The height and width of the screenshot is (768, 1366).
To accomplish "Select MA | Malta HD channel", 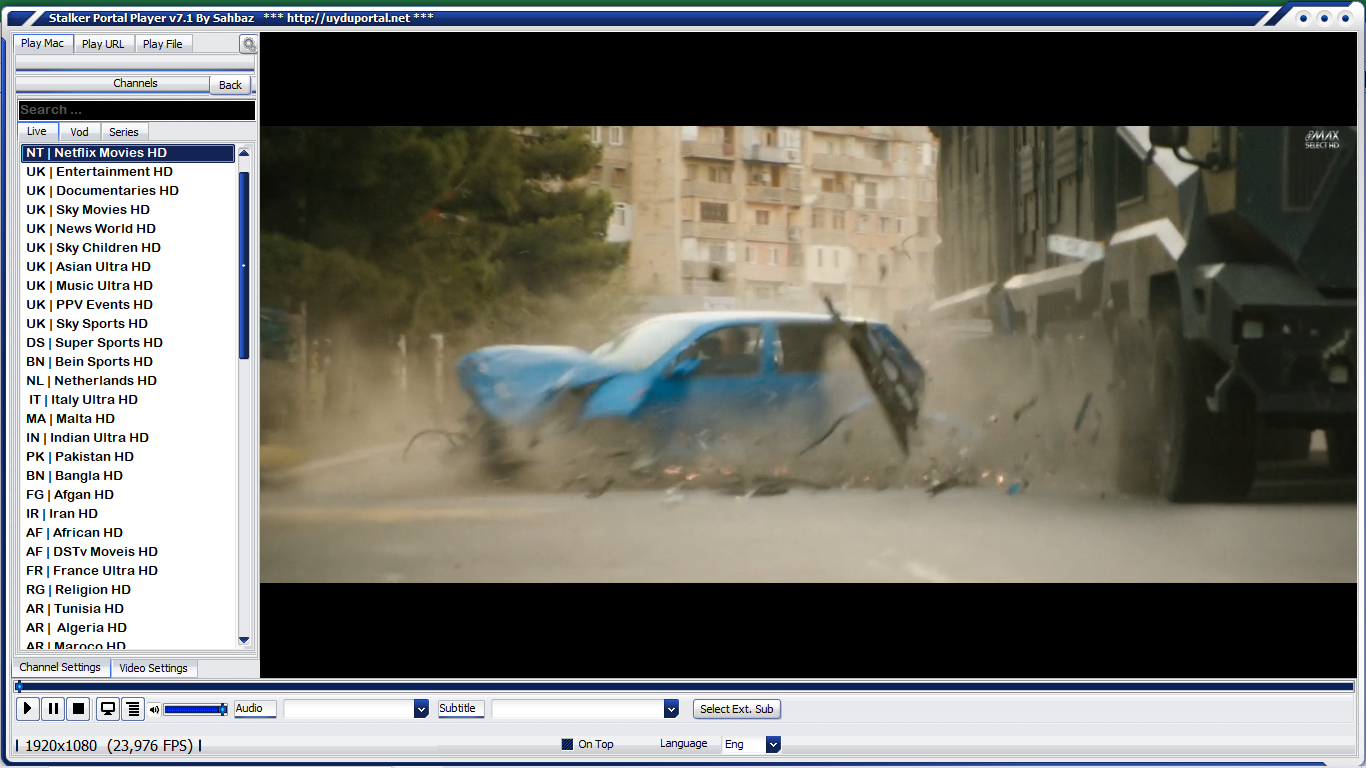I will [x=128, y=419].
